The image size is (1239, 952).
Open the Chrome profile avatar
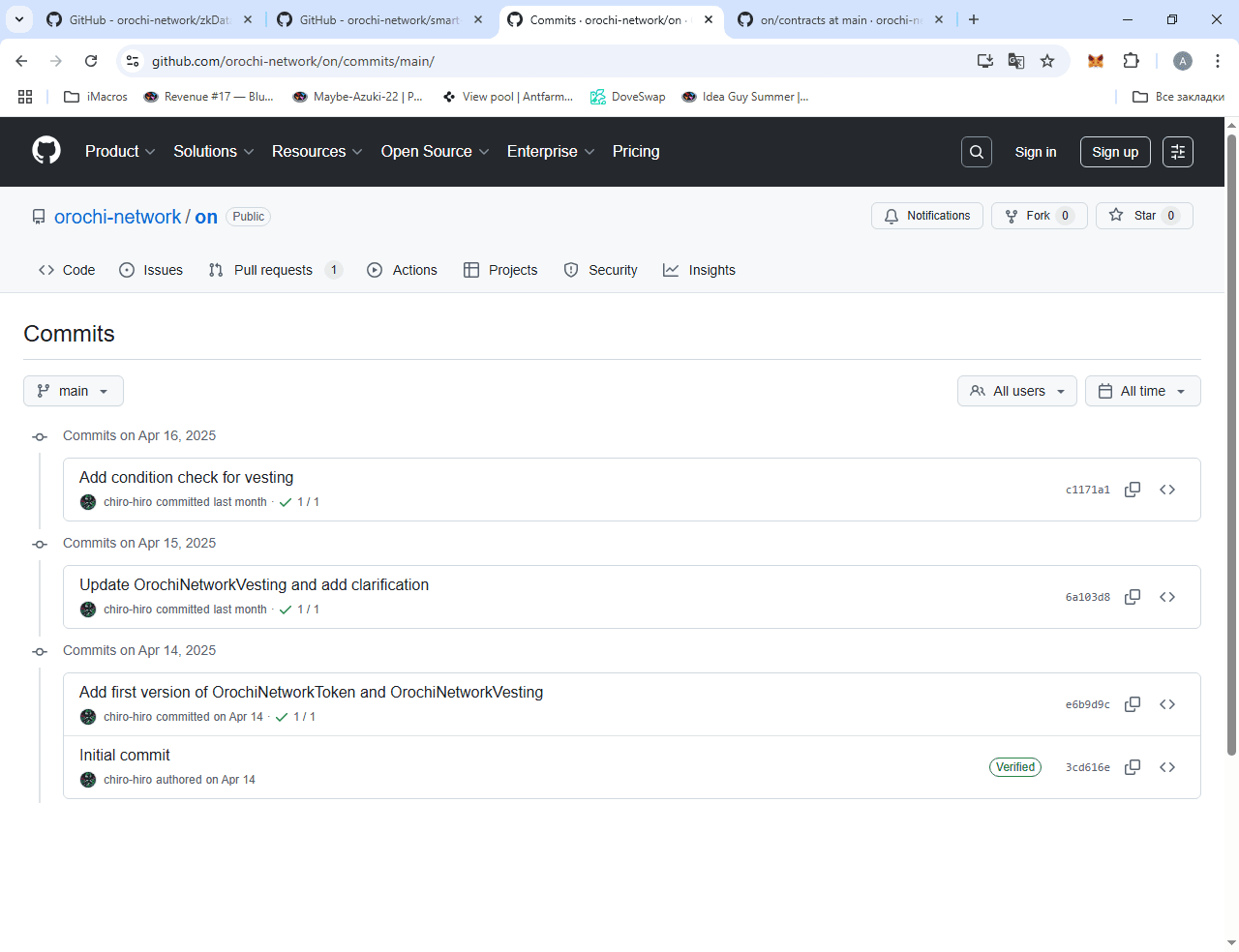(x=1183, y=61)
